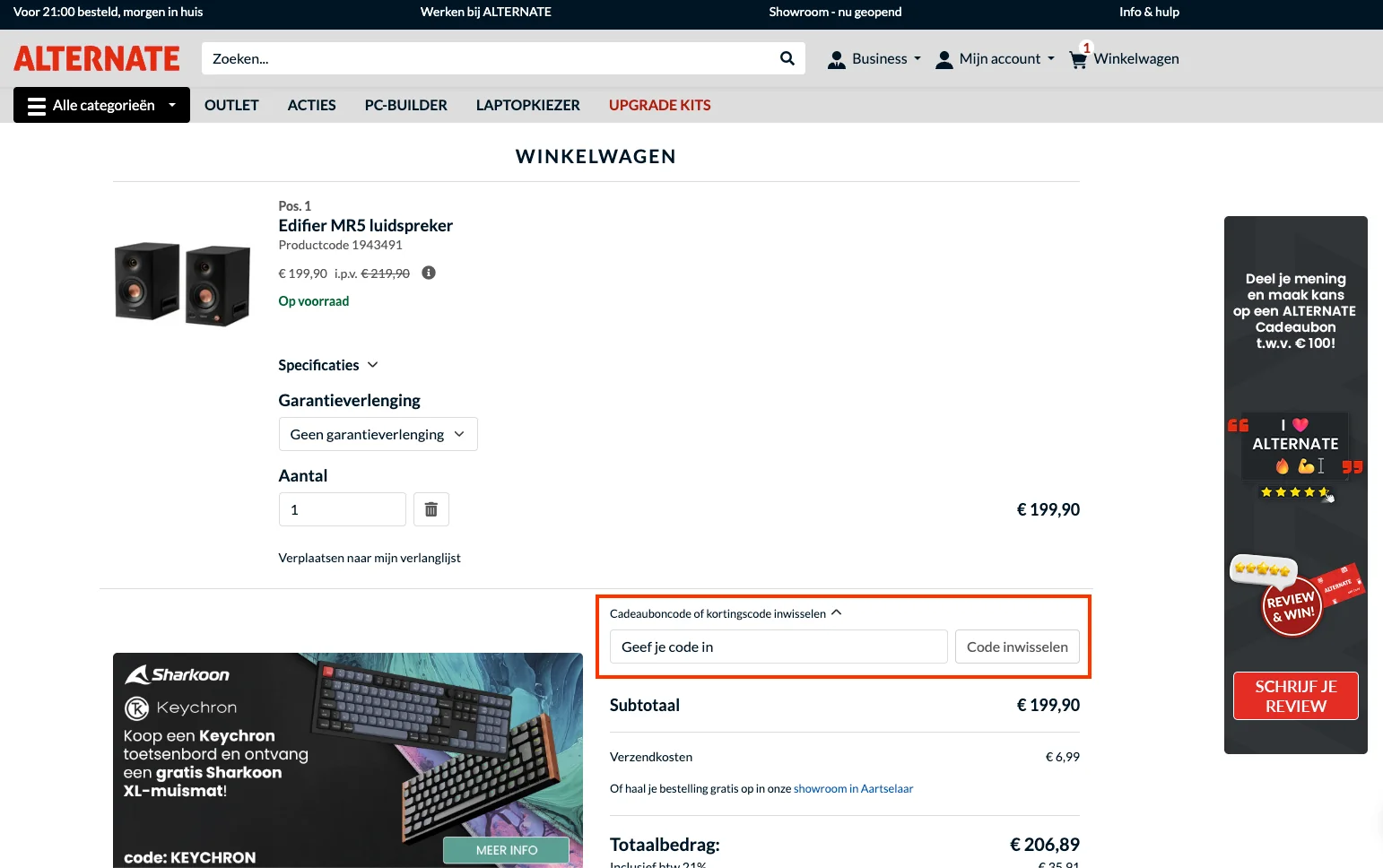
Task: Click the Geef je code in input field
Action: click(x=777, y=646)
